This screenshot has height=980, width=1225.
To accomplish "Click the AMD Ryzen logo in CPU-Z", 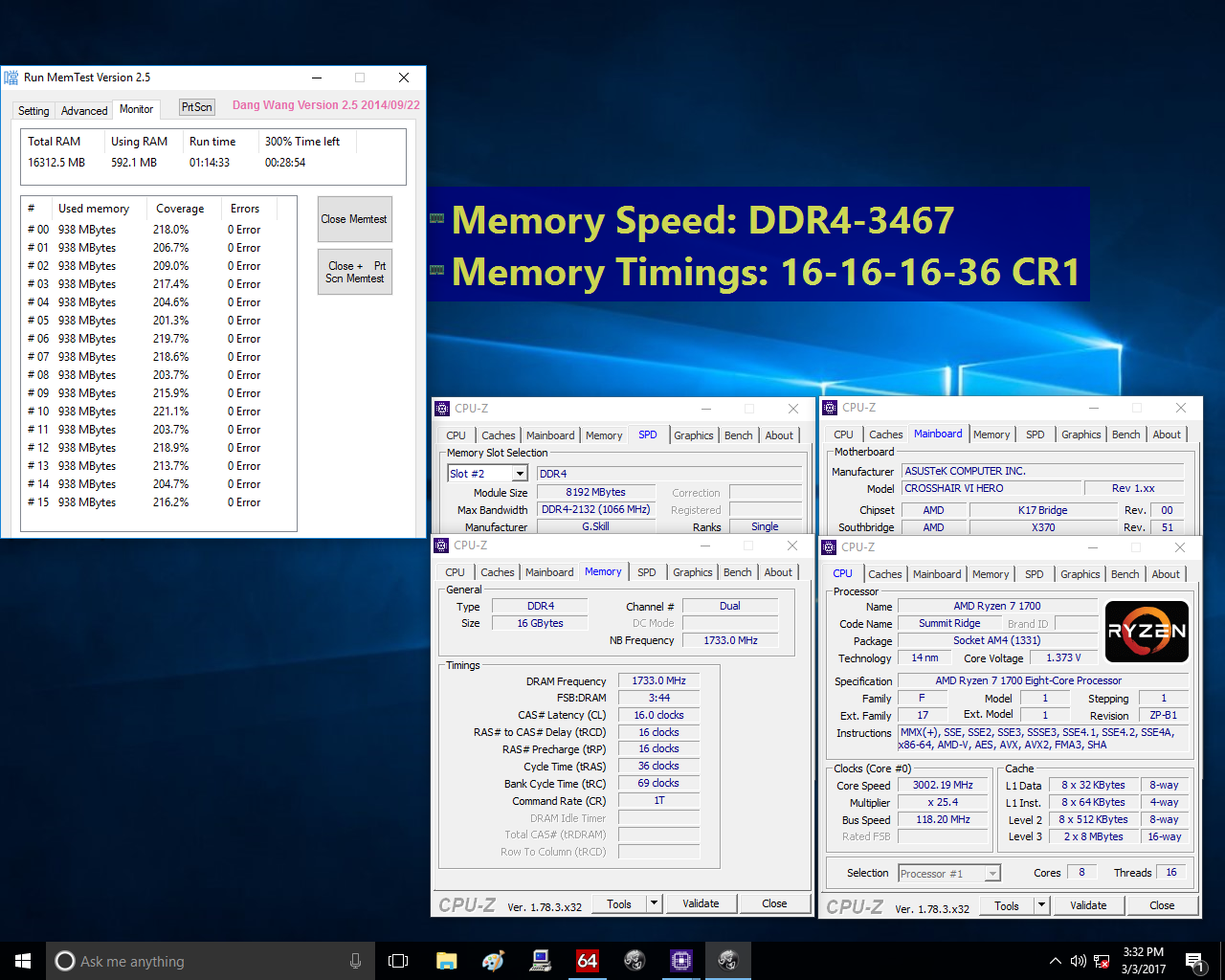I will 1147,632.
